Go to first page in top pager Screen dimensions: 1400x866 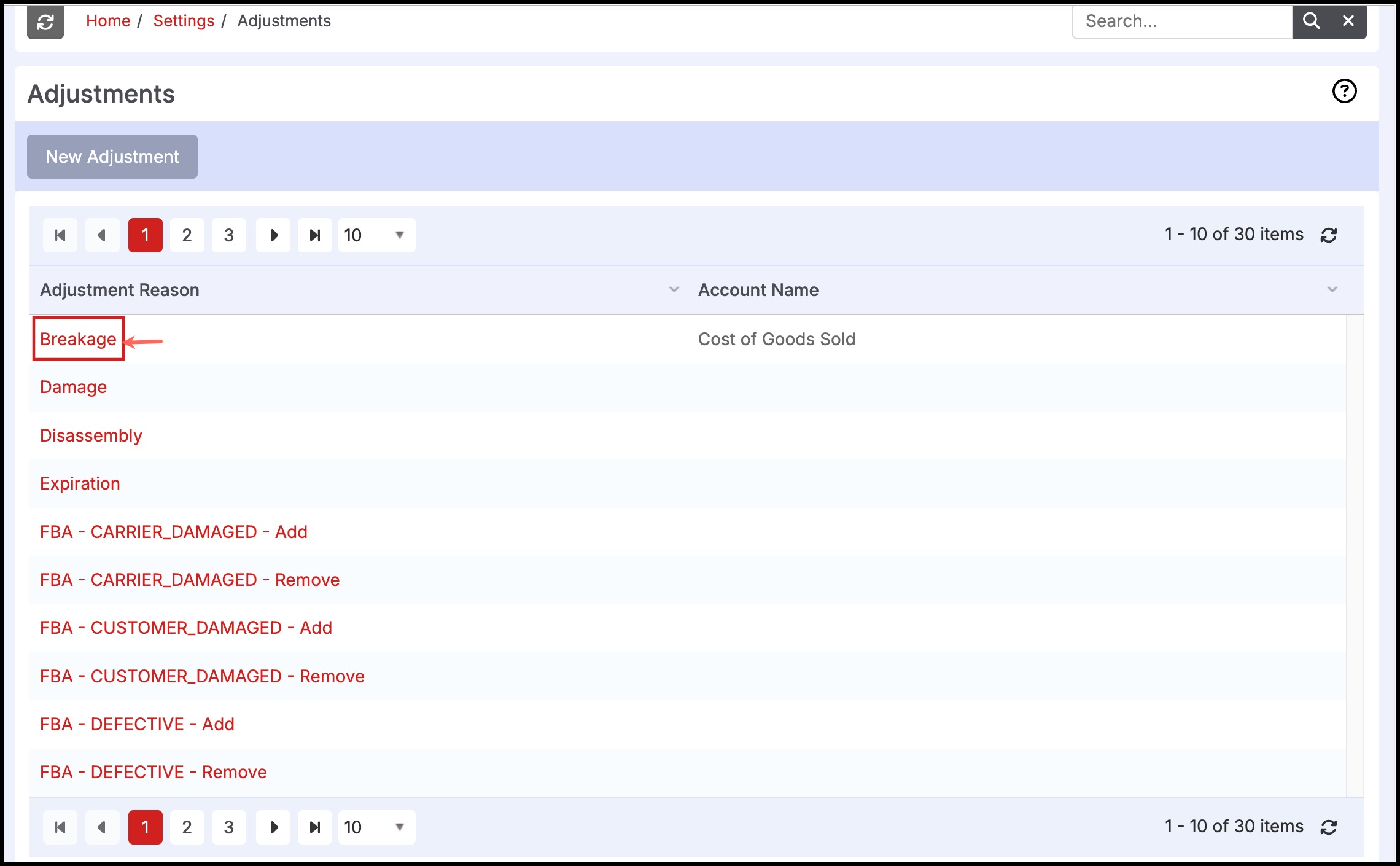coord(60,235)
